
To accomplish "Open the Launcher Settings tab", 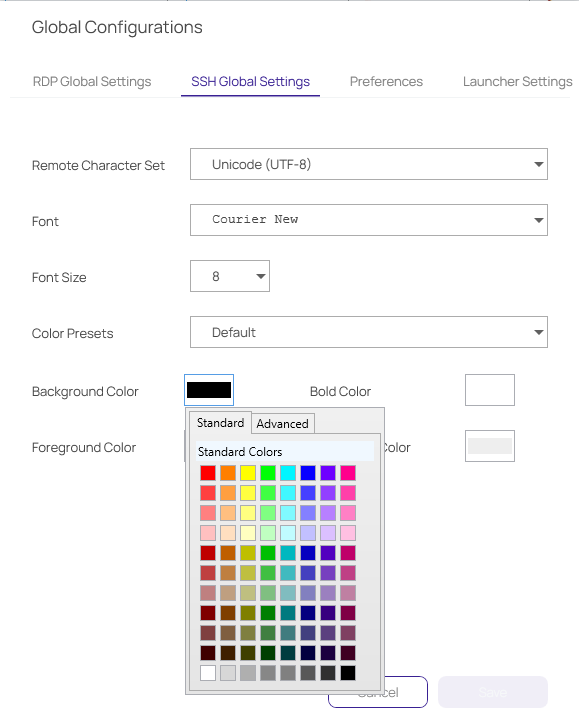I will 517,81.
